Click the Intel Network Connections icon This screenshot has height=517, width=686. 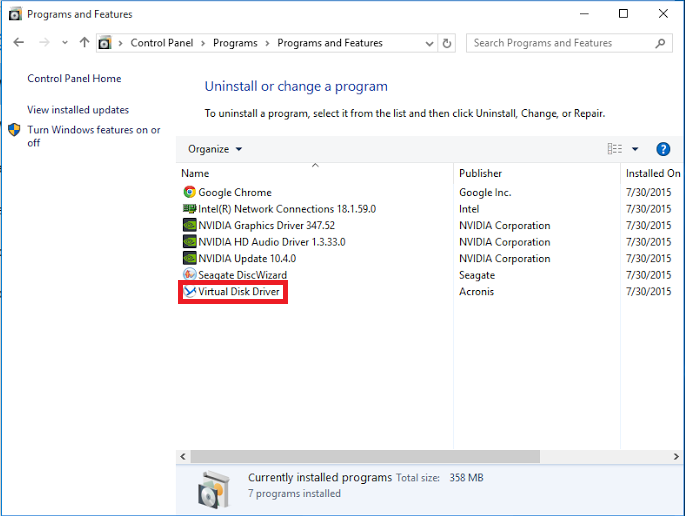(x=189, y=209)
